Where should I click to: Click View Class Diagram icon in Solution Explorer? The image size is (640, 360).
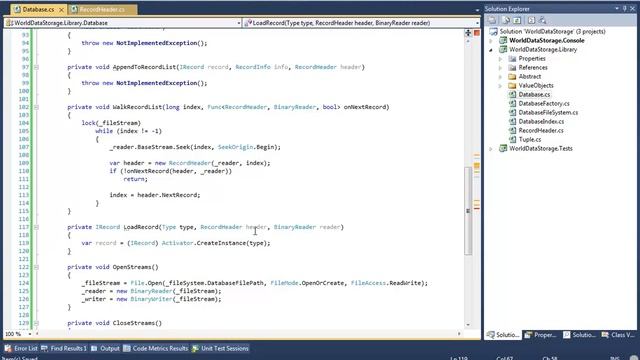click(542, 20)
